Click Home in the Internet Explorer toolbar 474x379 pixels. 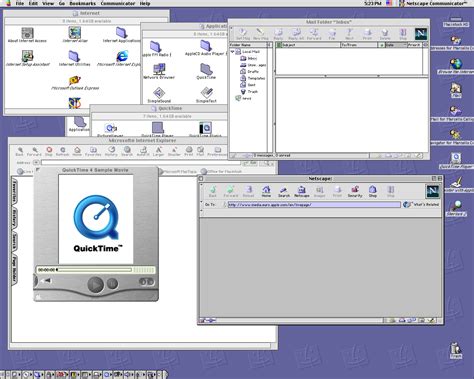pos(77,151)
